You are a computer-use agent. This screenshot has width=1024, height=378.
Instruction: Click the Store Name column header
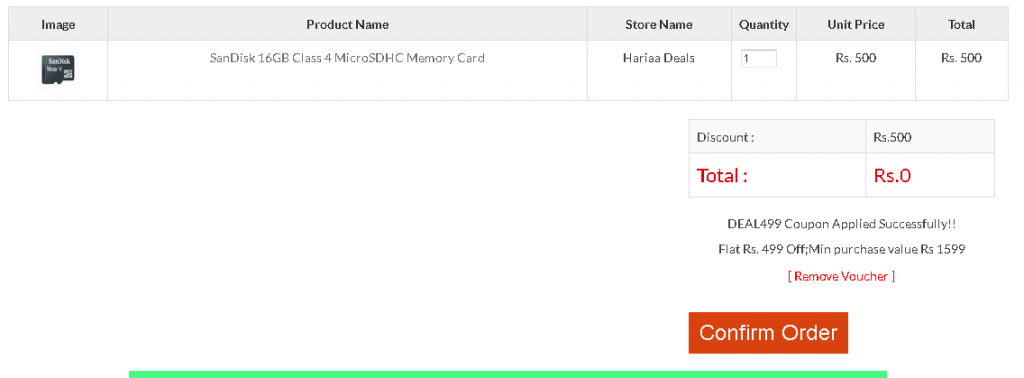tap(659, 25)
